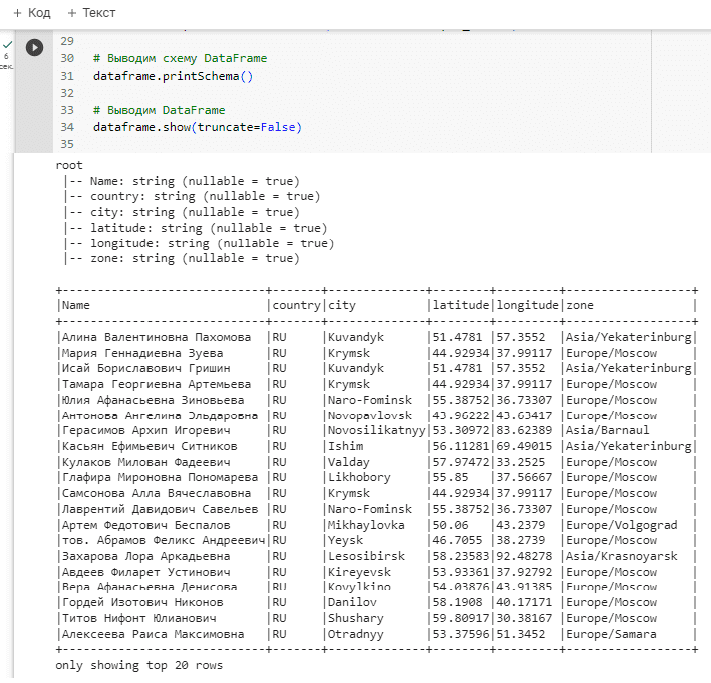
Task: Click the city cell 'Valday'
Action: [x=349, y=462]
